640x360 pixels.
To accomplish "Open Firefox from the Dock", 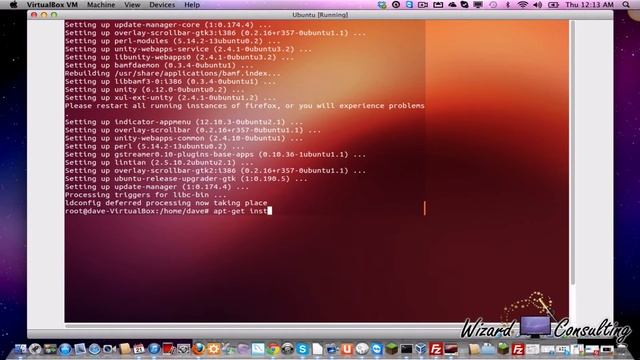I will [198, 348].
